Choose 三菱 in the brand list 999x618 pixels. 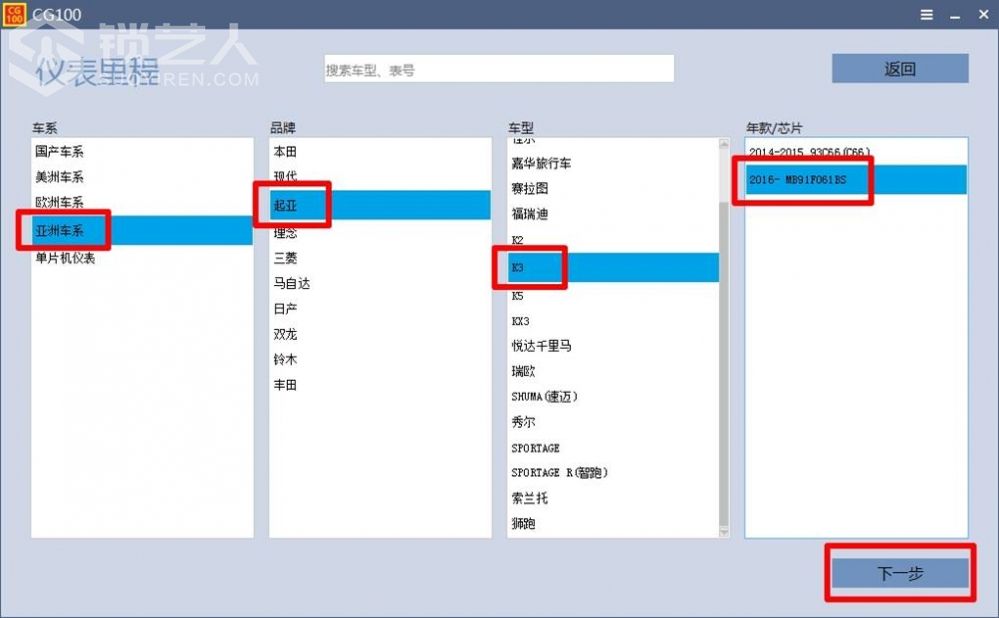pyautogui.click(x=380, y=258)
